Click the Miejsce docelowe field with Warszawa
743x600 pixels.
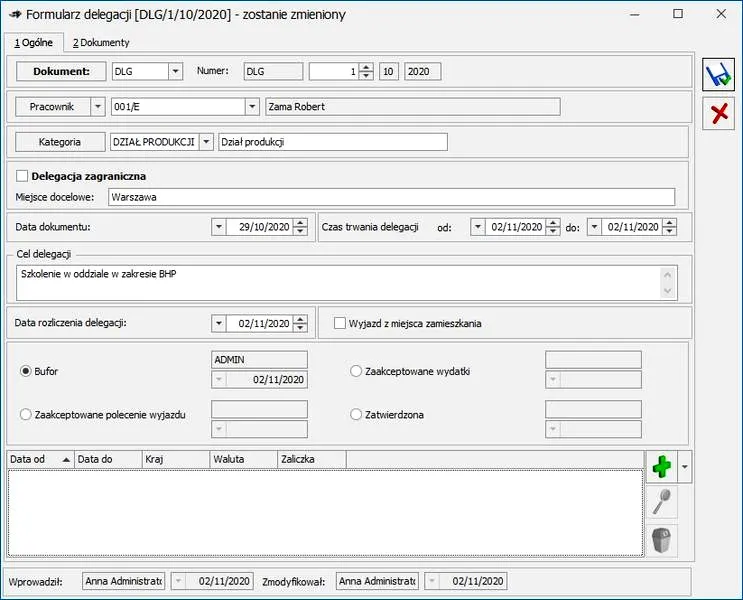click(x=391, y=197)
